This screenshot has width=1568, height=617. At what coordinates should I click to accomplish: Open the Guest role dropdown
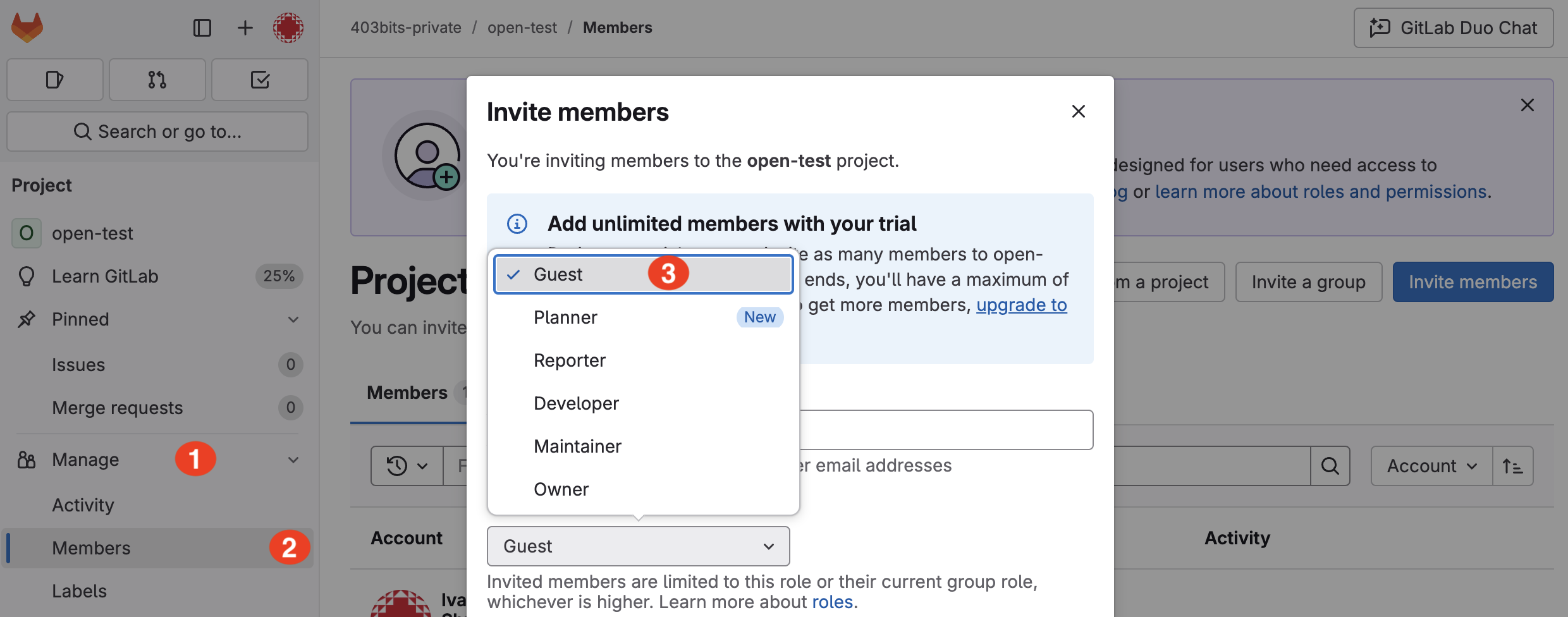click(x=639, y=546)
